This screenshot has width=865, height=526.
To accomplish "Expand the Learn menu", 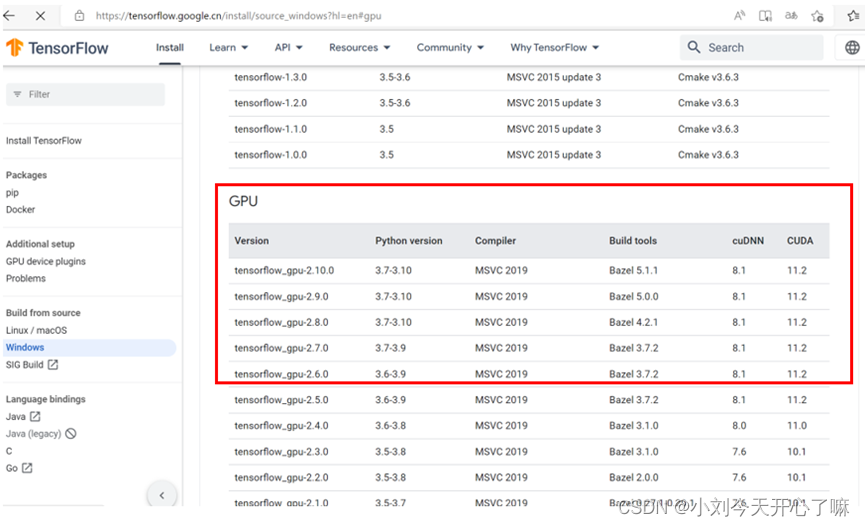I will [228, 47].
